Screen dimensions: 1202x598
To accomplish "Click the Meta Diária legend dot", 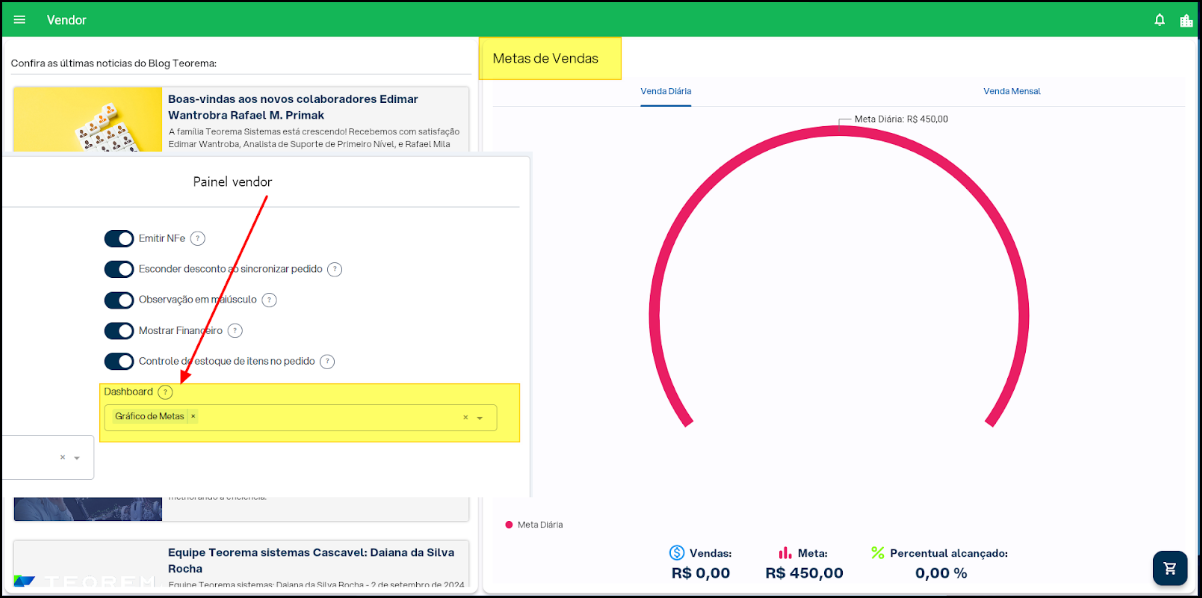I will [509, 524].
